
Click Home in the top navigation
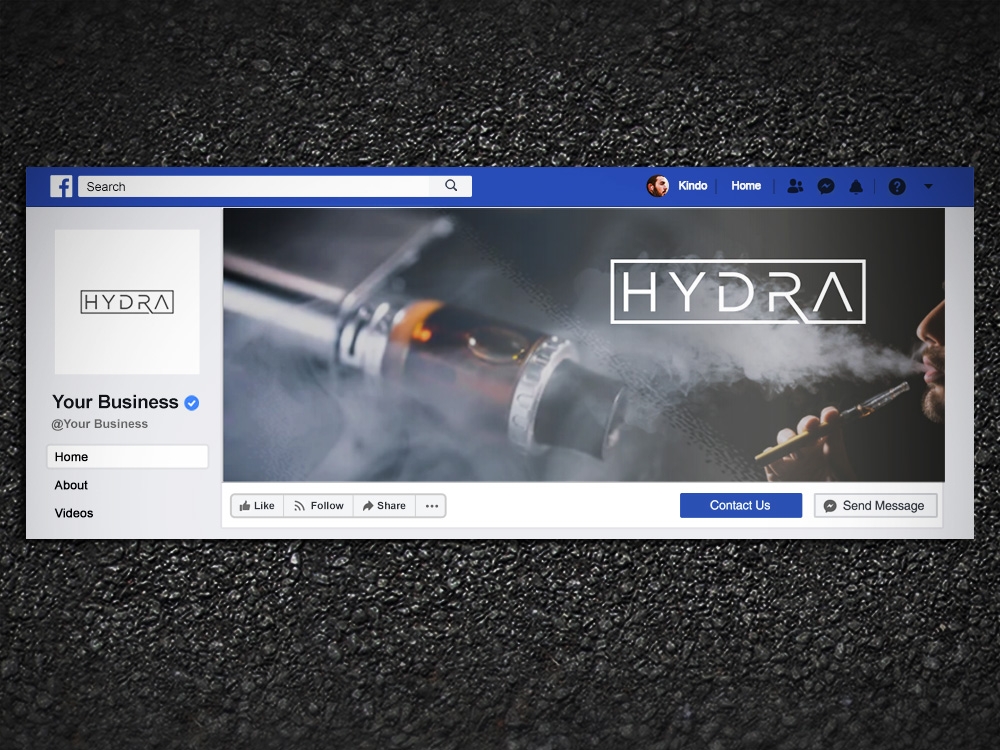(x=746, y=186)
